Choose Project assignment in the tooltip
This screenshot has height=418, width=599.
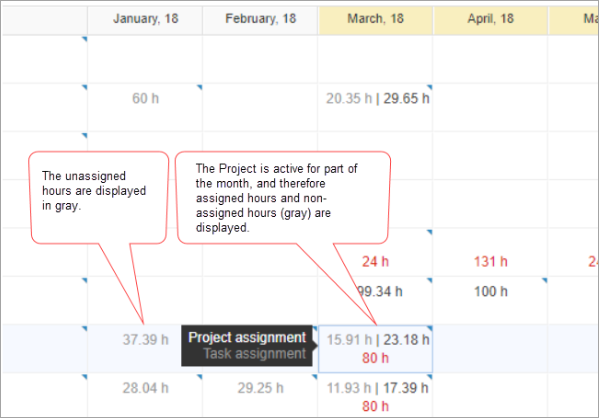pos(247,337)
